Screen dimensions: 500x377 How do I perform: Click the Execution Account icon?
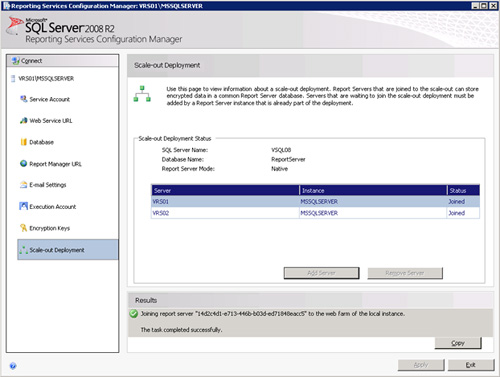23,206
